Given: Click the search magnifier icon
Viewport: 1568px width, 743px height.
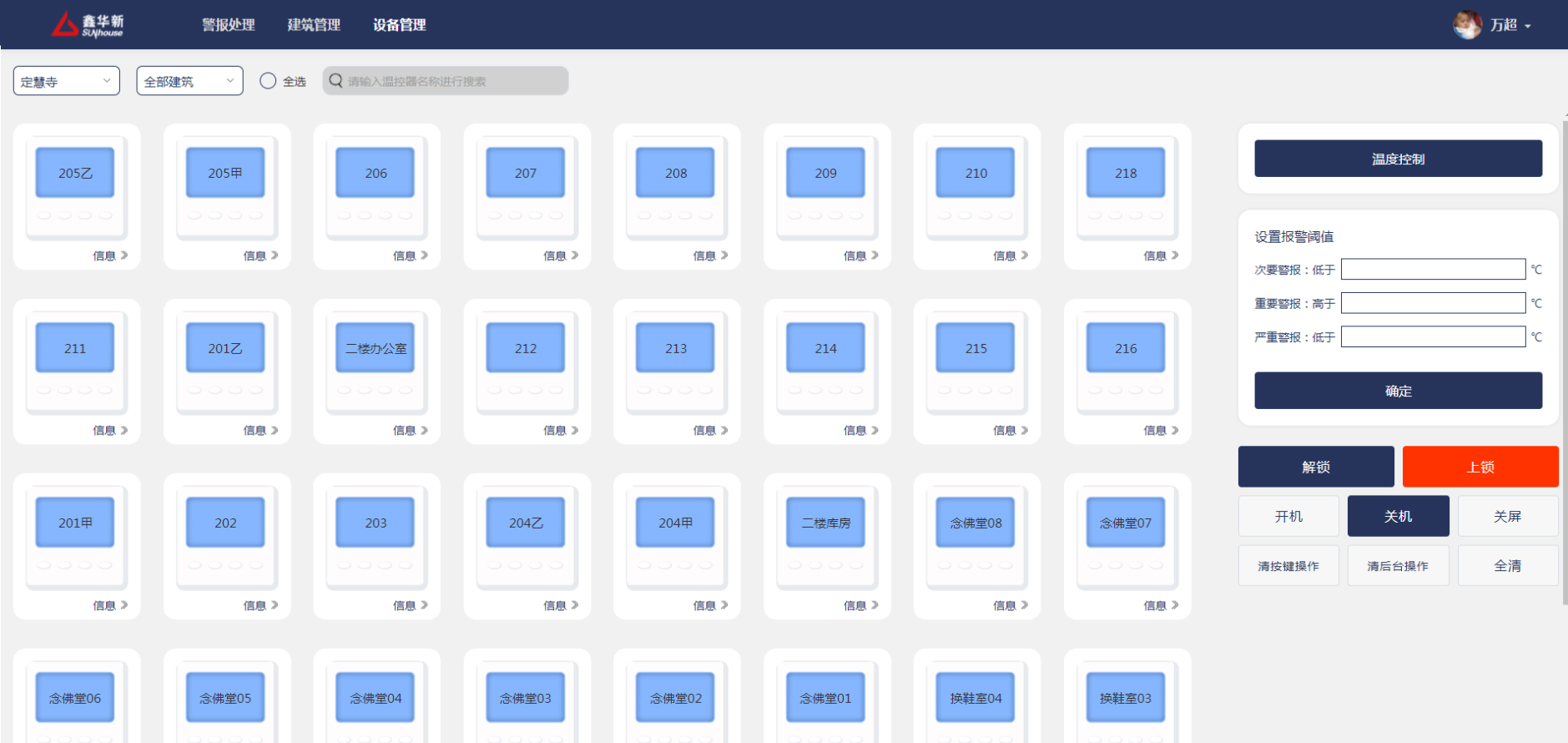Looking at the screenshot, I should click(335, 81).
